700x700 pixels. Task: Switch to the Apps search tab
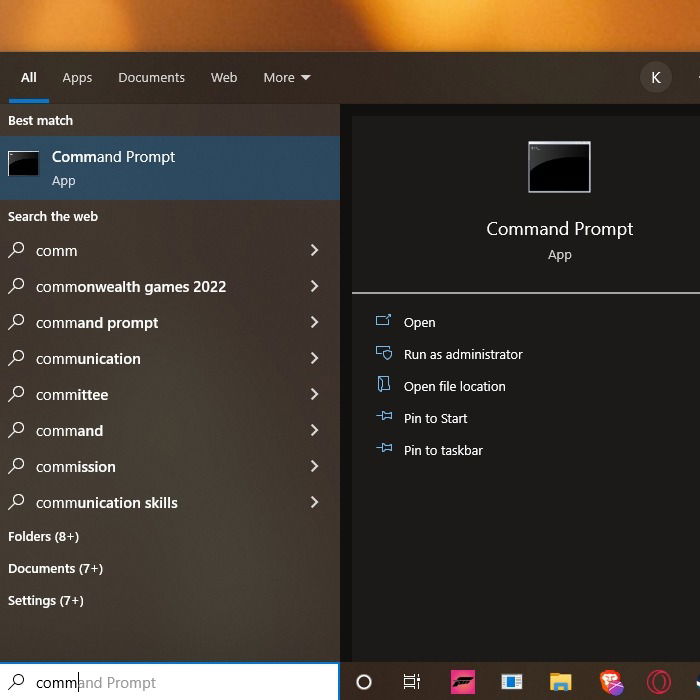(x=77, y=78)
